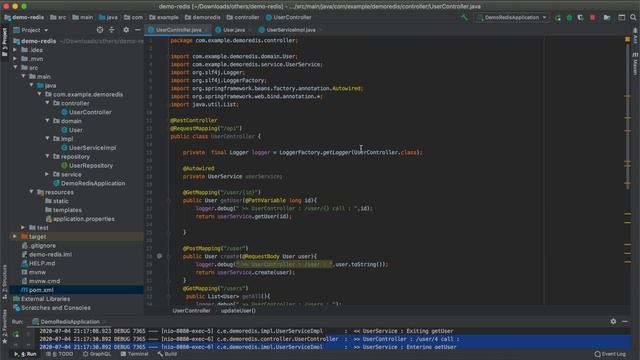Click demo-redis breadcrumb in navigation bar
The image size is (640, 360).
tap(24, 18)
